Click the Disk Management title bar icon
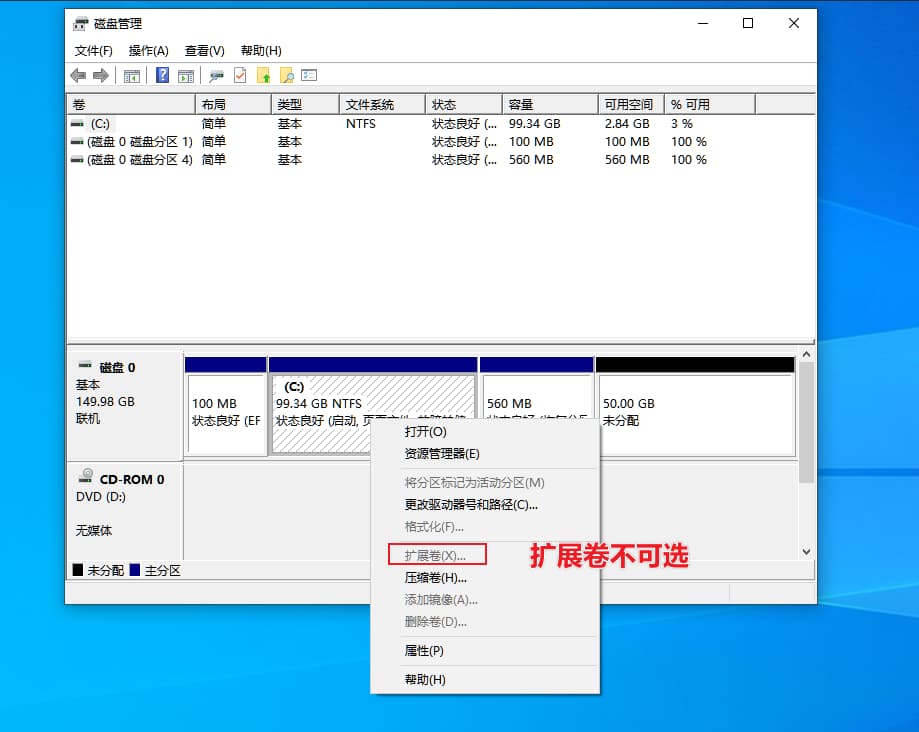The height and width of the screenshot is (732, 919). click(x=80, y=24)
